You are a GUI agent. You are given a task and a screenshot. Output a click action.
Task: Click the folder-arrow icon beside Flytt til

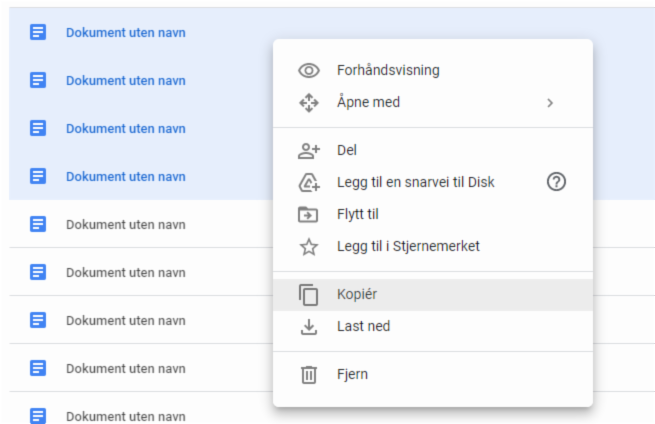pyautogui.click(x=309, y=215)
